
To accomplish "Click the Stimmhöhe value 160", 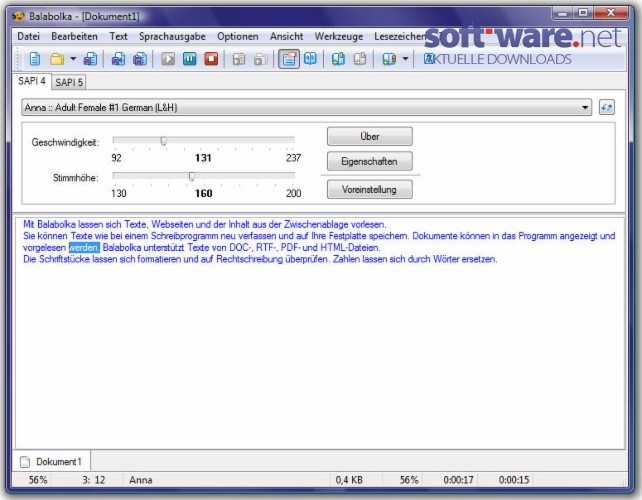I will (x=203, y=193).
